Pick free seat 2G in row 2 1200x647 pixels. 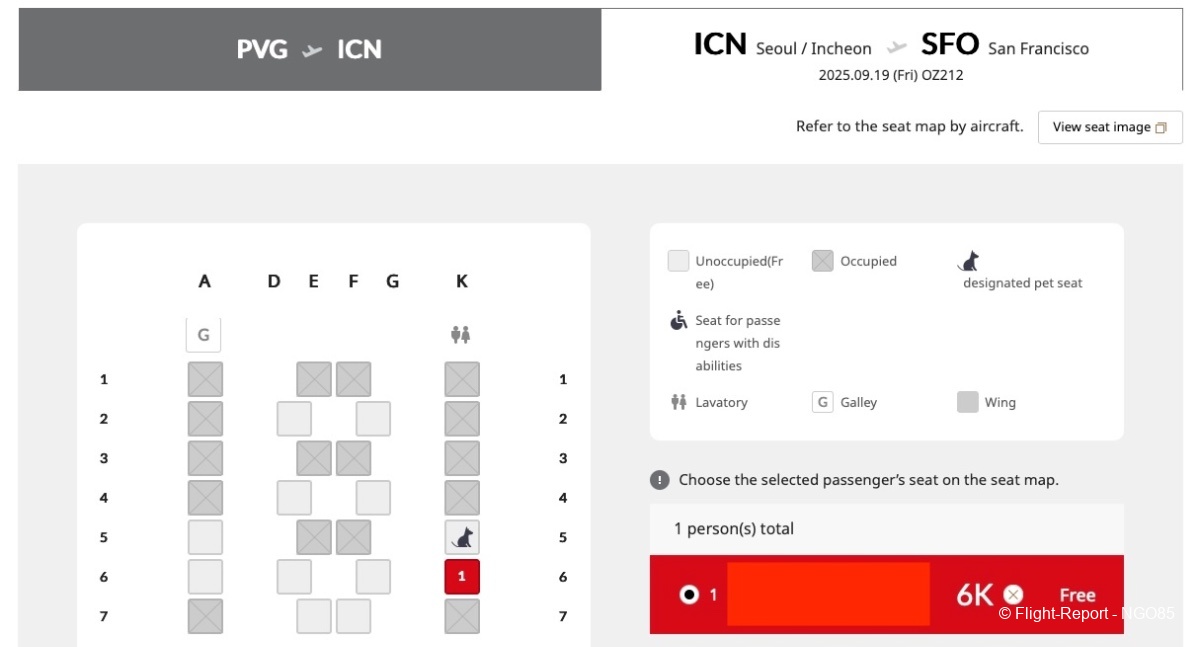(x=373, y=419)
